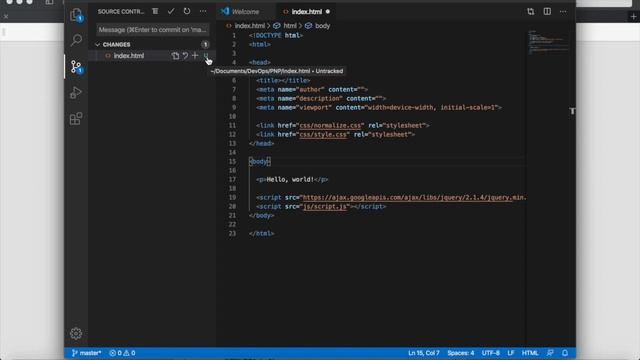Screen dimensions: 640x360
Task: Click the css/normalize.css link in code
Action: pyautogui.click(x=330, y=126)
